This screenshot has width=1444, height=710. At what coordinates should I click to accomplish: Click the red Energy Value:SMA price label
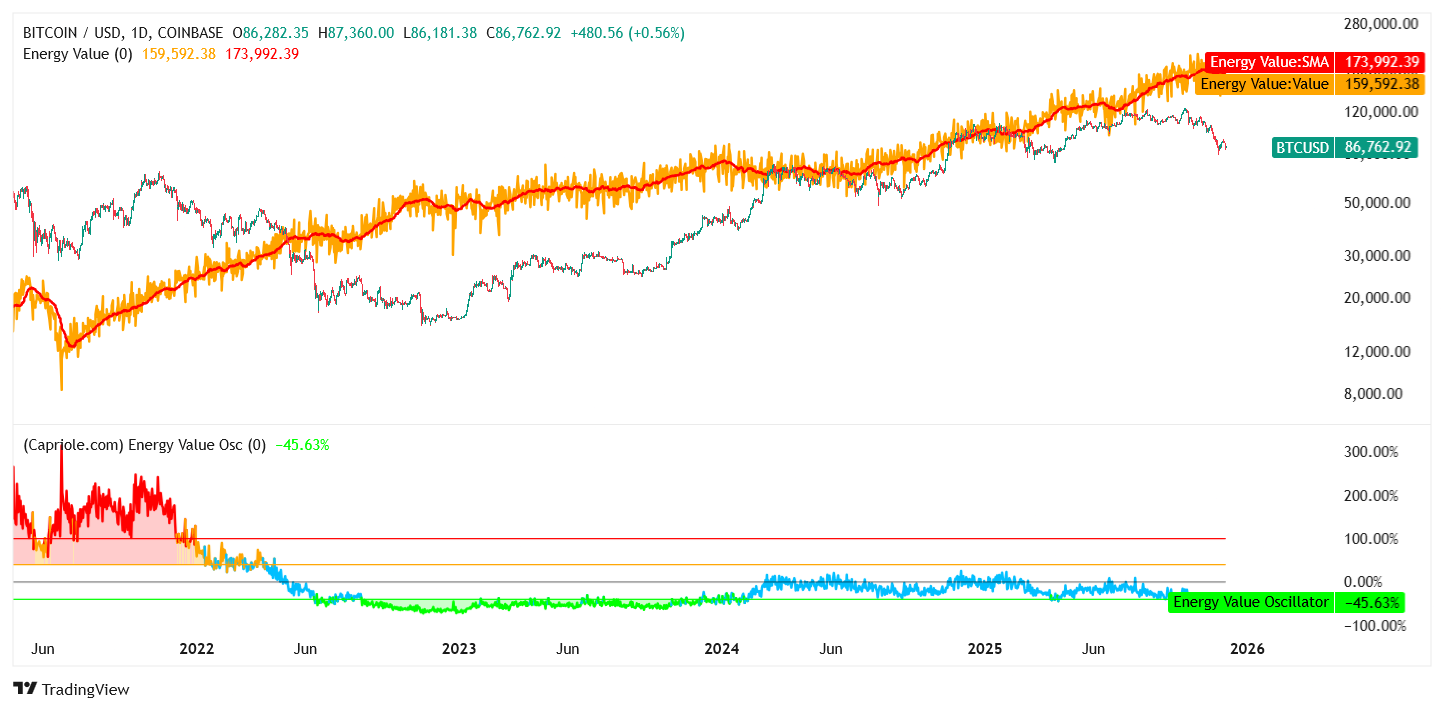coord(1269,62)
